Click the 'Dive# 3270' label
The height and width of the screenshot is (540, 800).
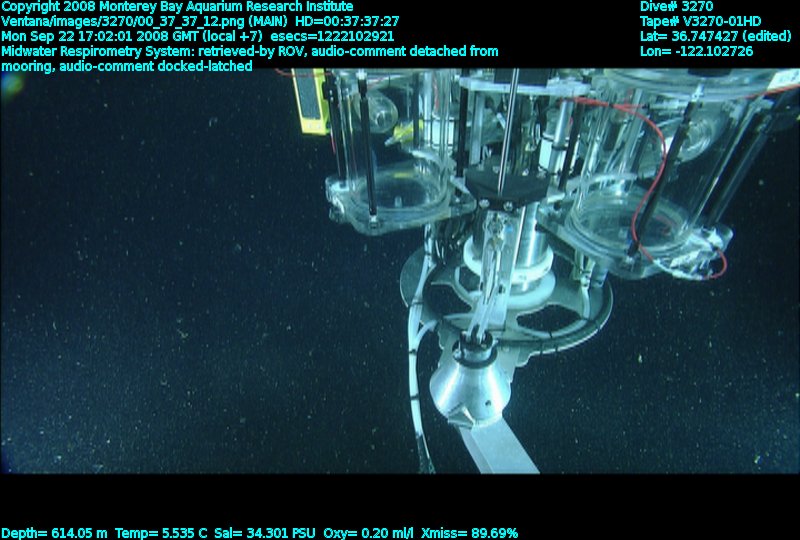[x=677, y=7]
